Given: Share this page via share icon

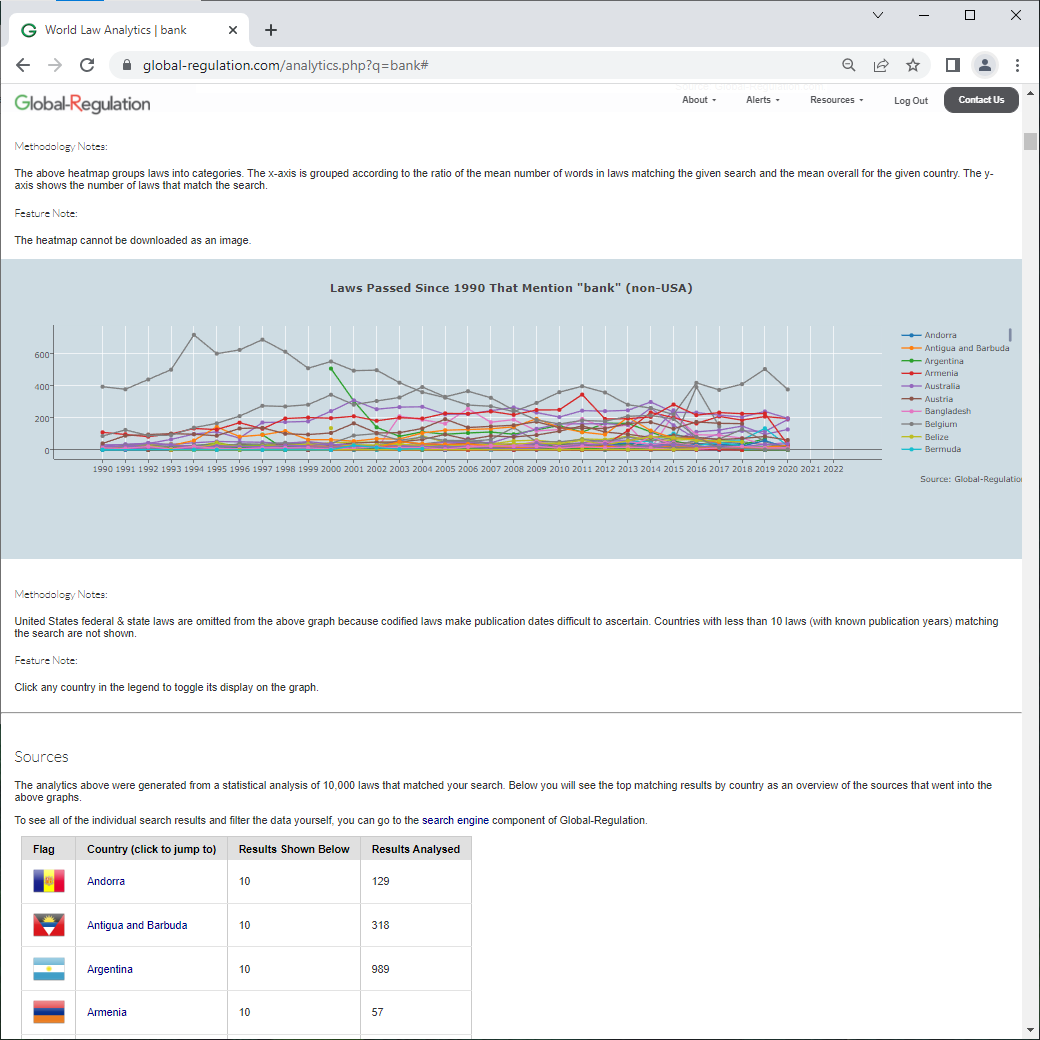Looking at the screenshot, I should point(881,65).
